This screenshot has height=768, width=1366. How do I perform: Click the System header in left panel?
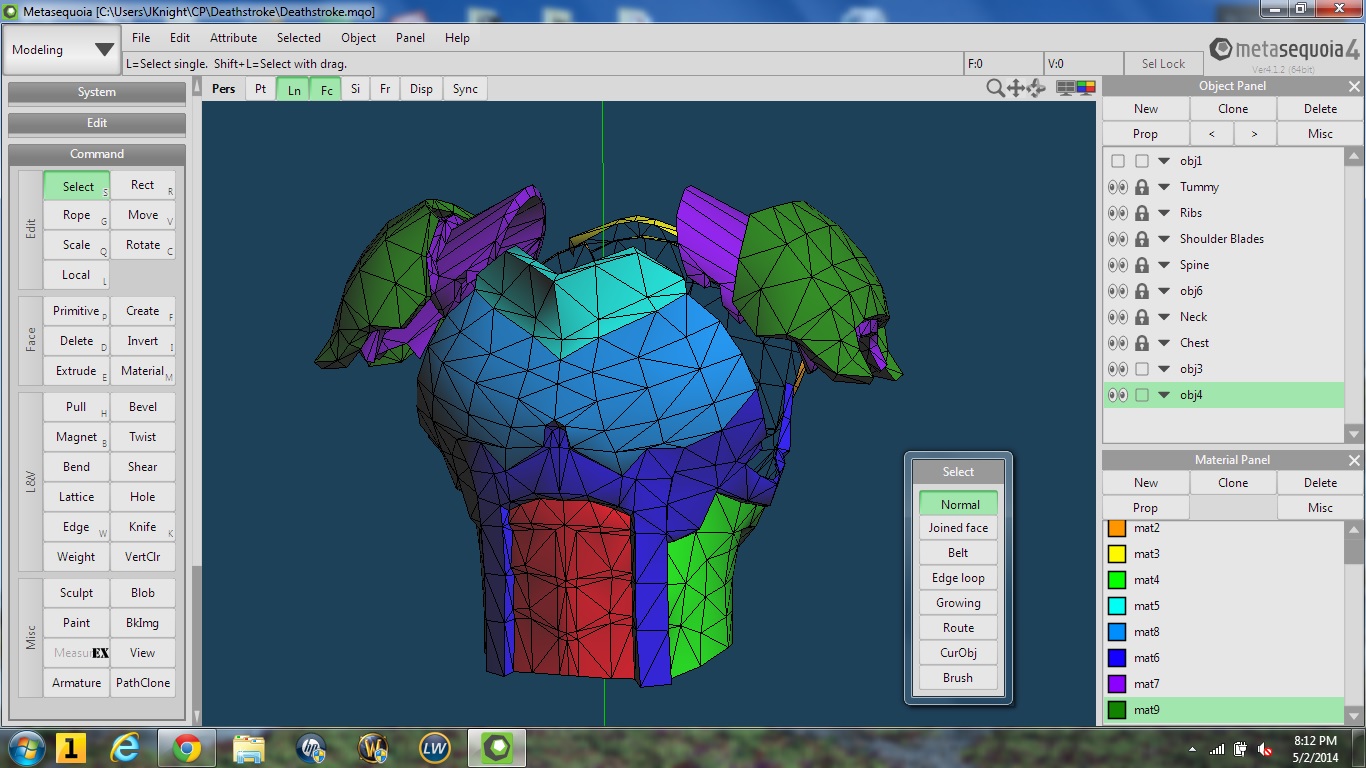(x=97, y=92)
